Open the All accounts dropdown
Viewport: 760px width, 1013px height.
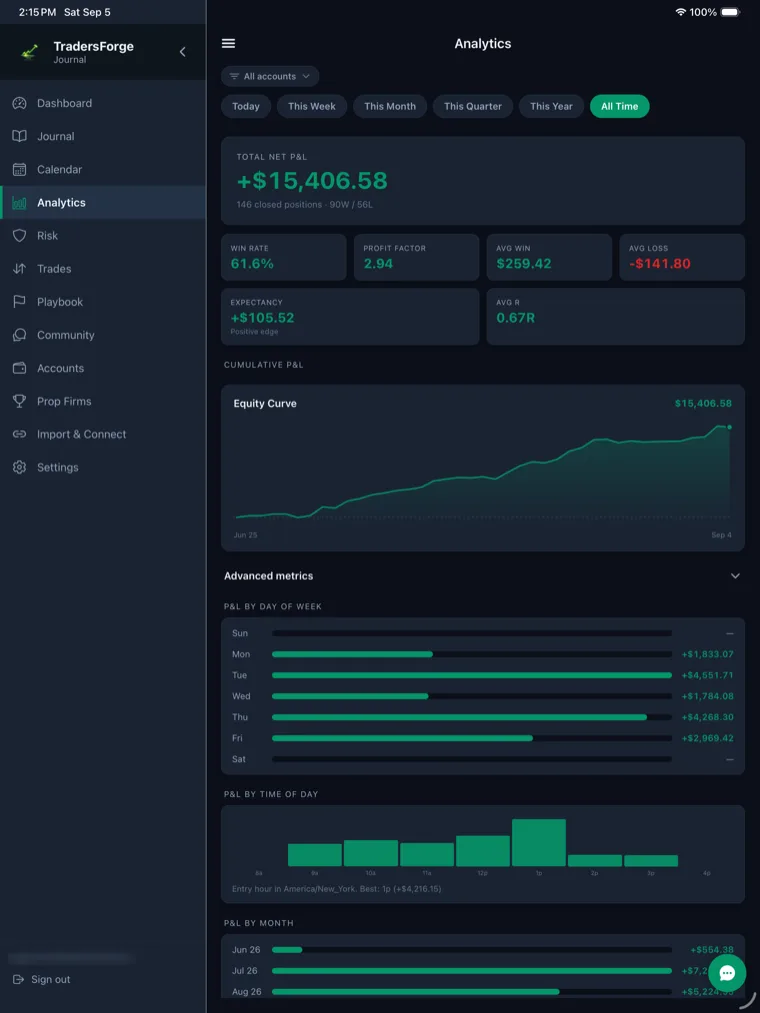click(270, 76)
